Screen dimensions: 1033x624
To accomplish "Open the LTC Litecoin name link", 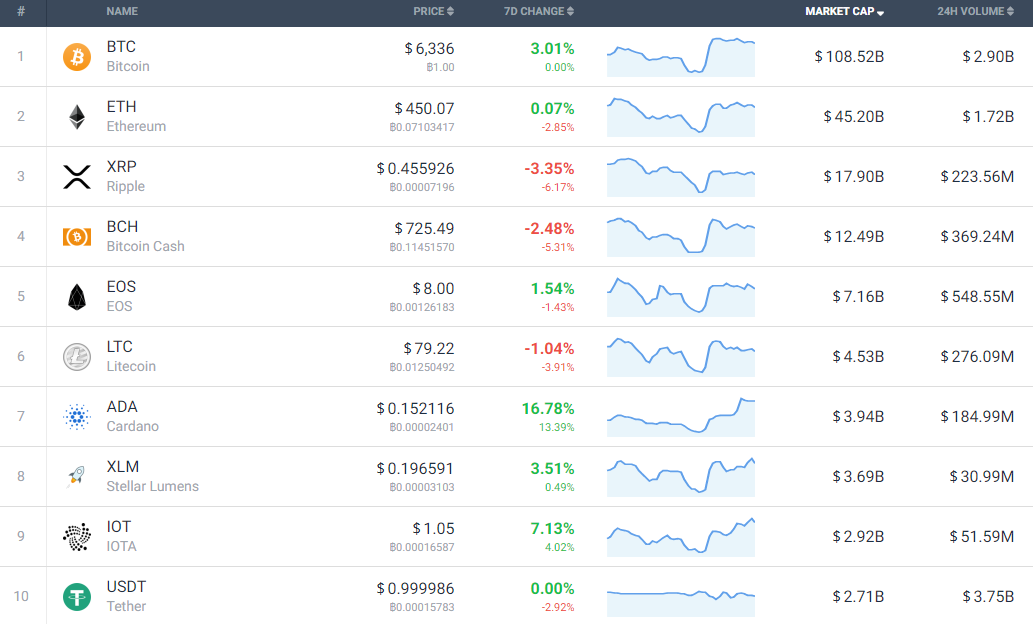I will point(131,356).
